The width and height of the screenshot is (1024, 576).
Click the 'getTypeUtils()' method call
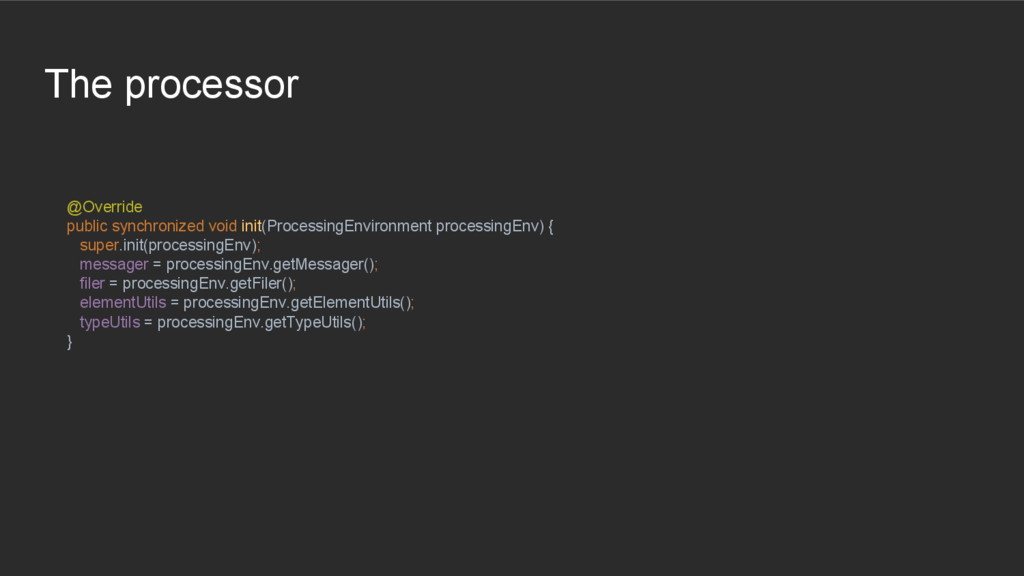pos(314,322)
